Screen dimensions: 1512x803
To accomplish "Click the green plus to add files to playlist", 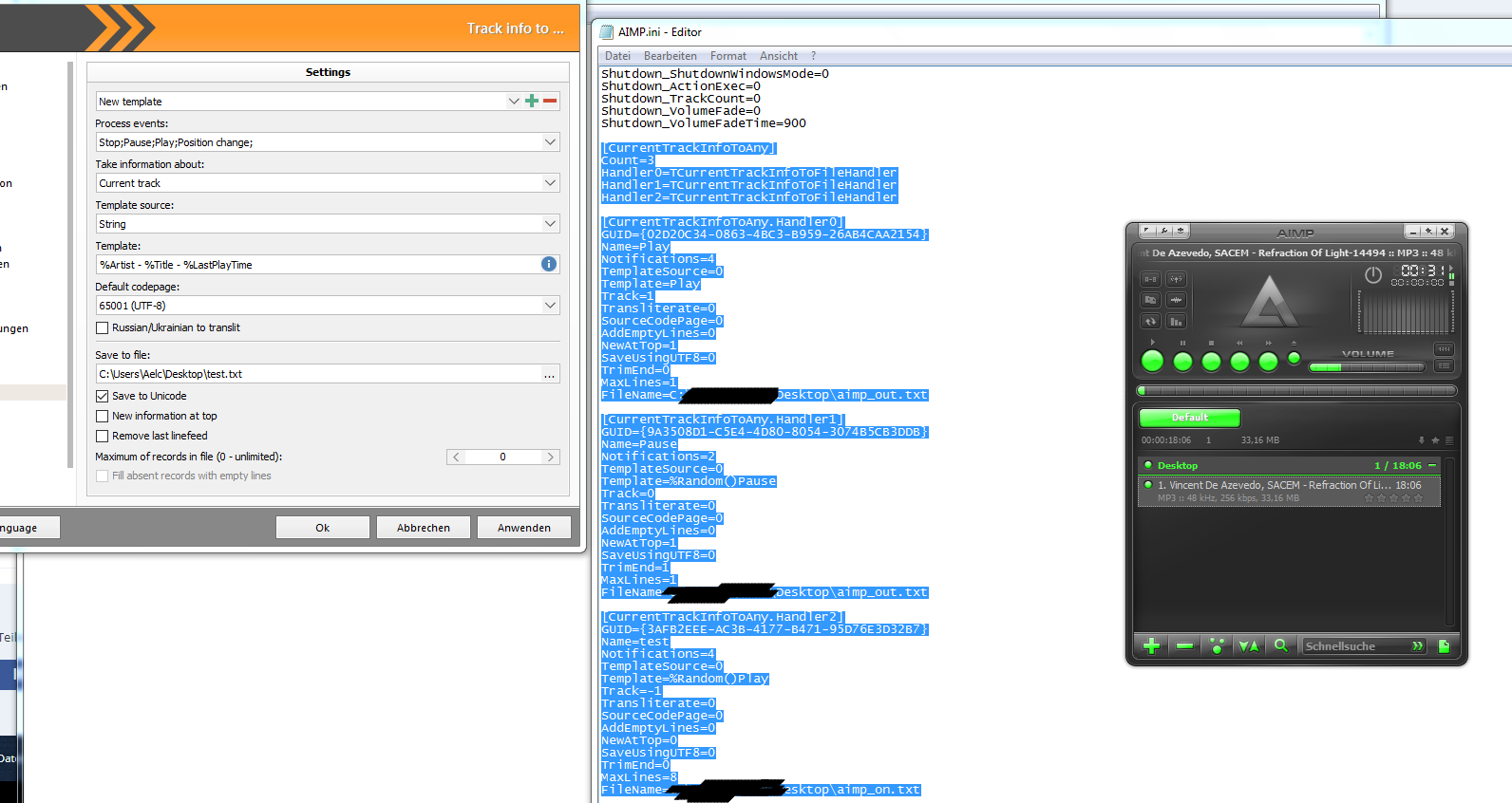I will [x=1152, y=646].
